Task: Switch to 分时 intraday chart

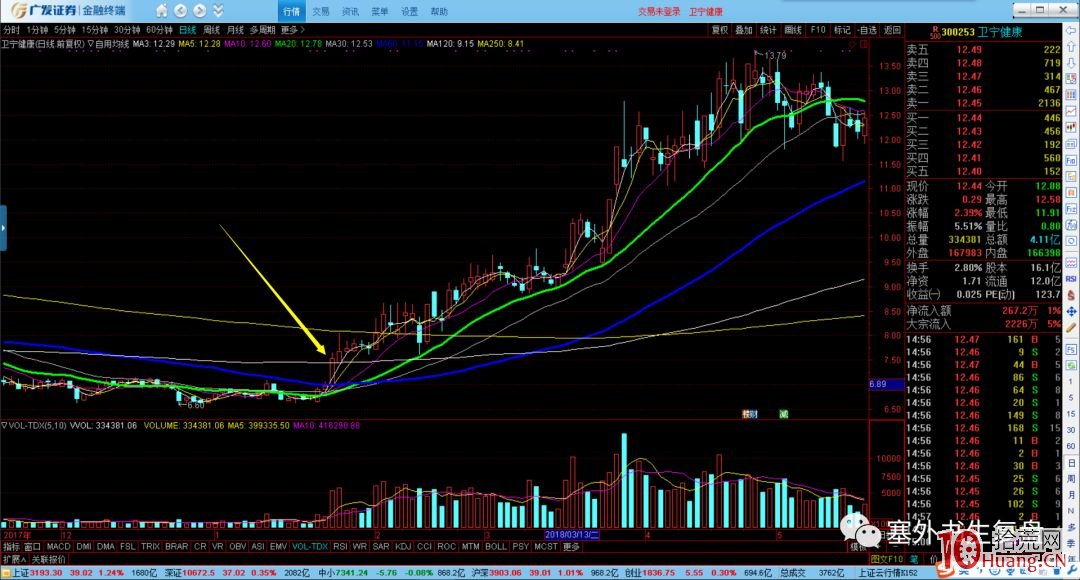Action: coord(12,30)
